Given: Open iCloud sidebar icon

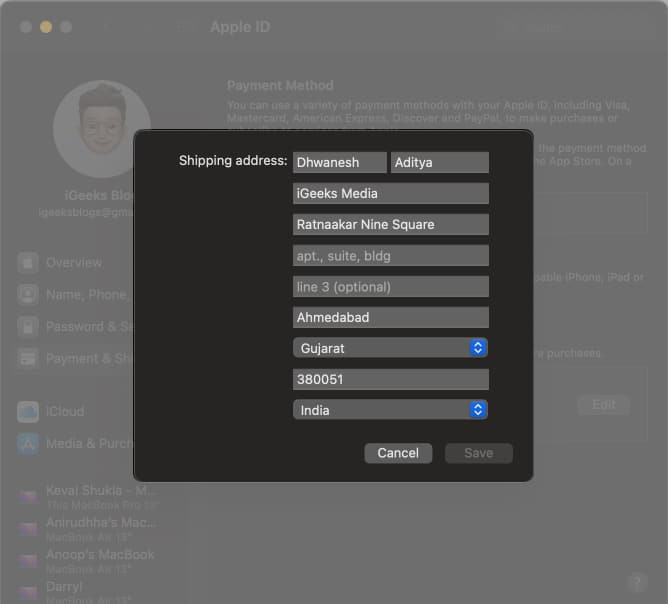Looking at the screenshot, I should 28,411.
